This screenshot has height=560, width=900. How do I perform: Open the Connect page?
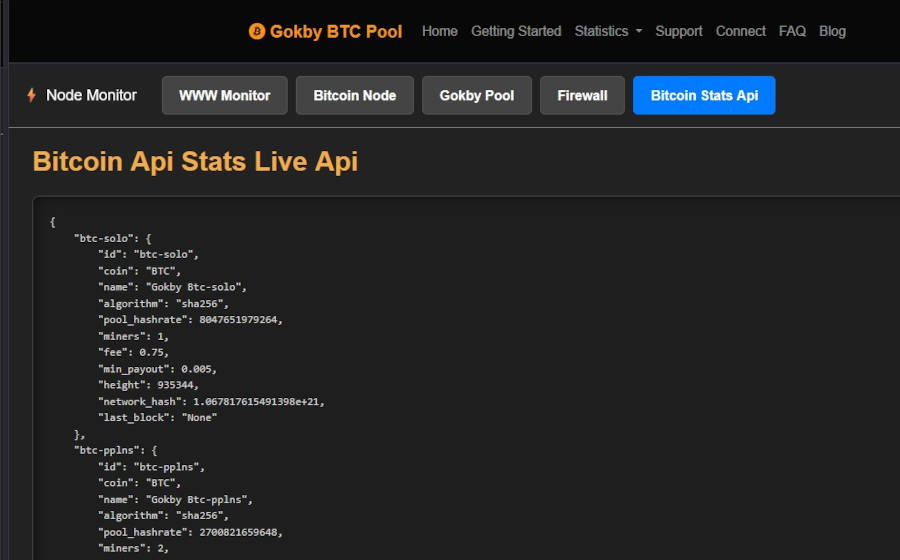click(x=740, y=31)
